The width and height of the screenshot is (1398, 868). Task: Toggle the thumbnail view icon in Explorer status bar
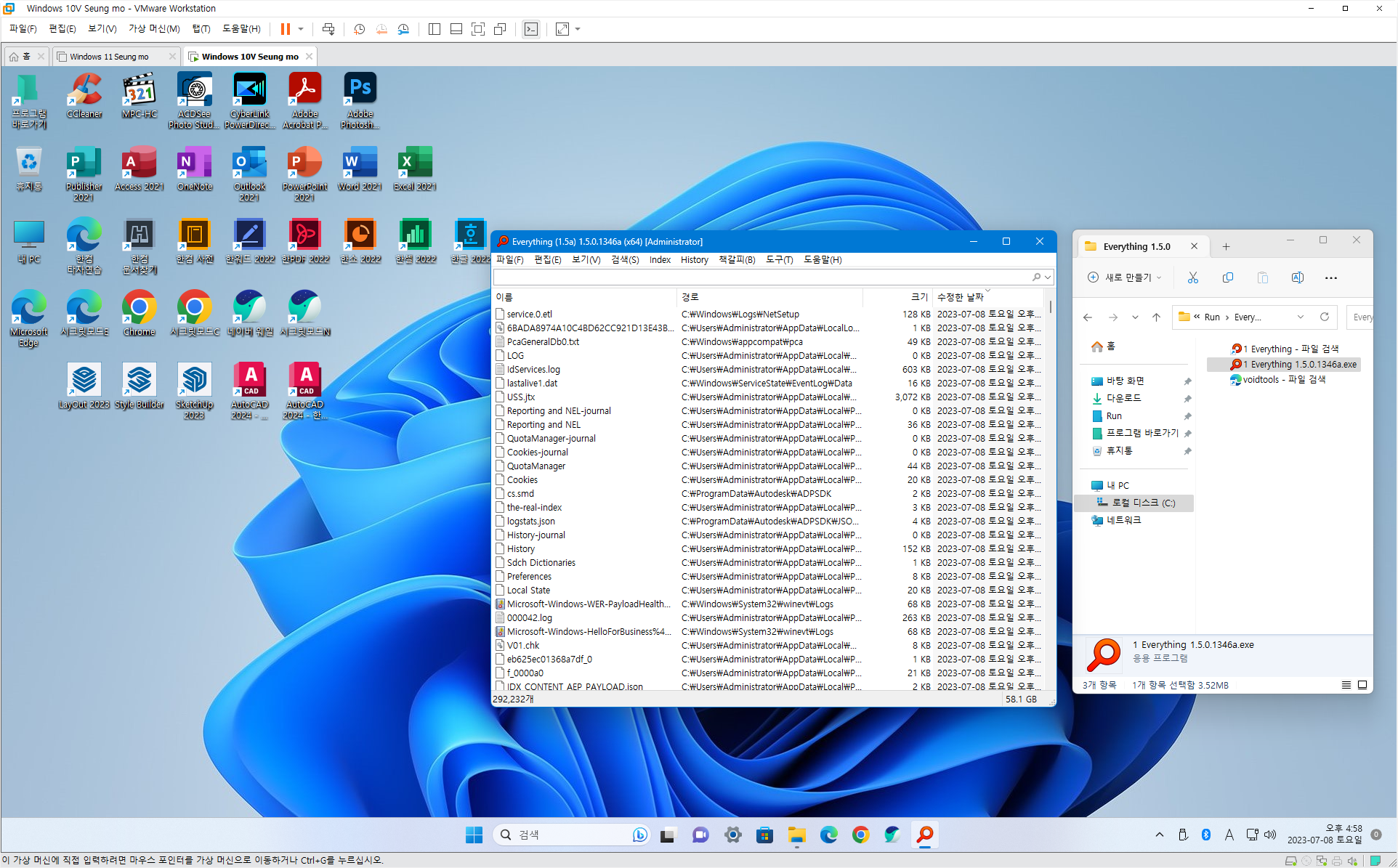1362,685
